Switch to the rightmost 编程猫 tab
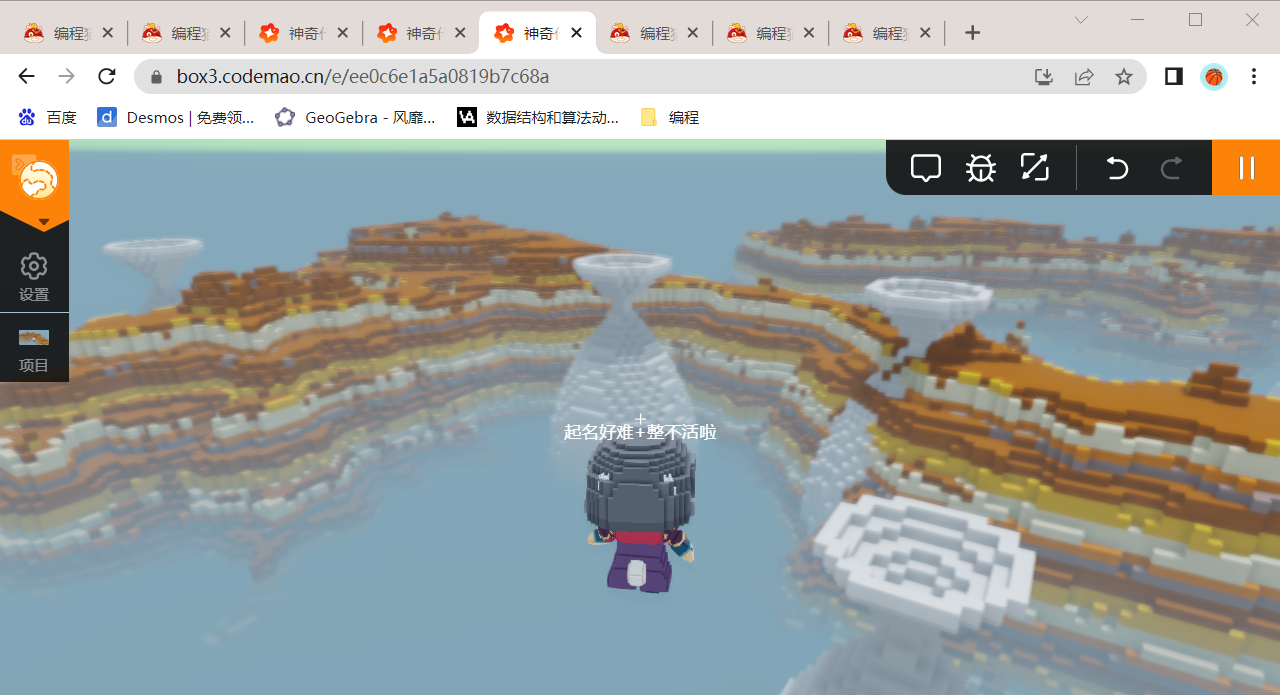This screenshot has width=1280, height=695. coord(889,33)
